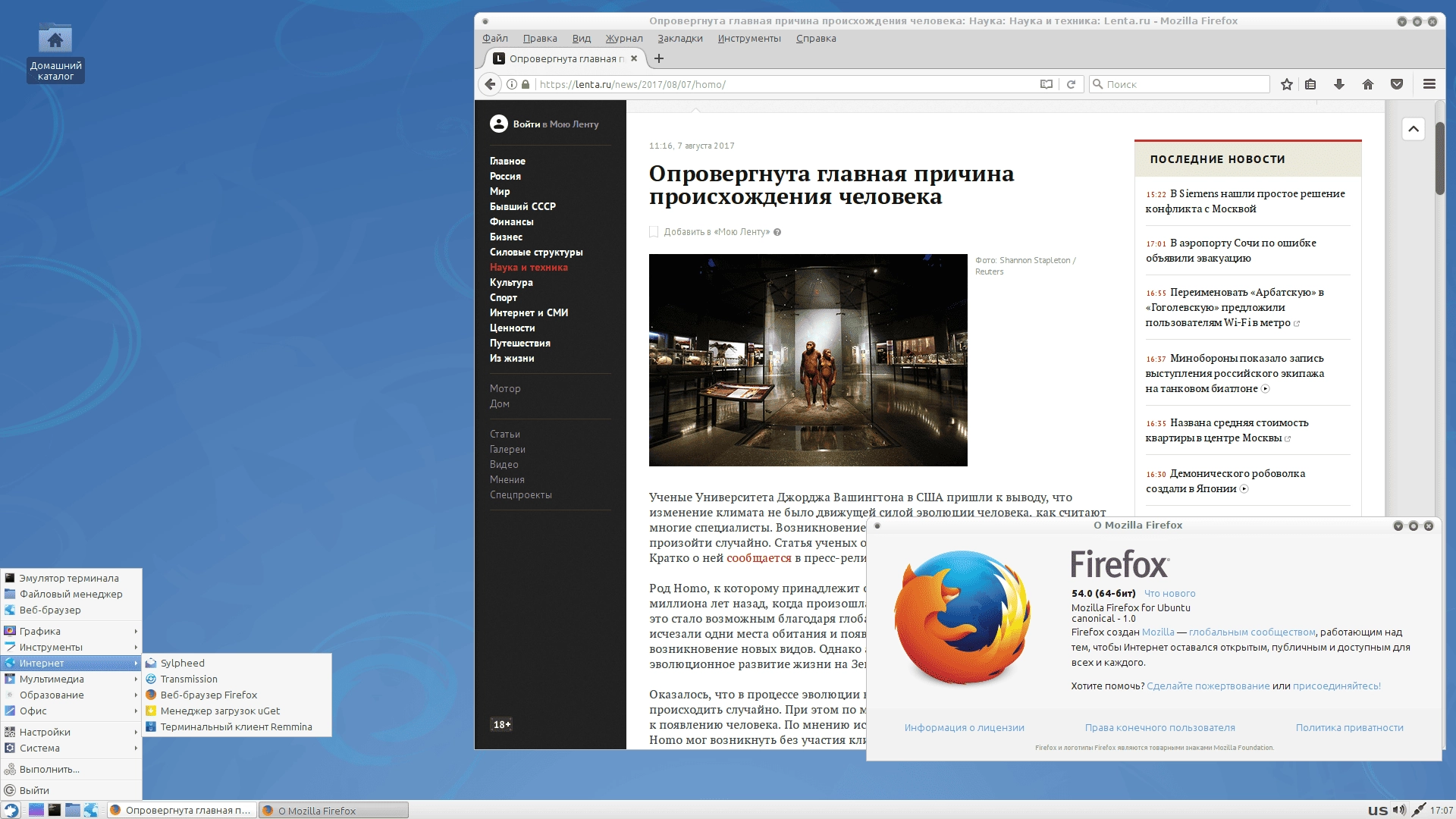Open 'Наука и техника' sidebar section
1456x819 pixels.
coord(529,267)
